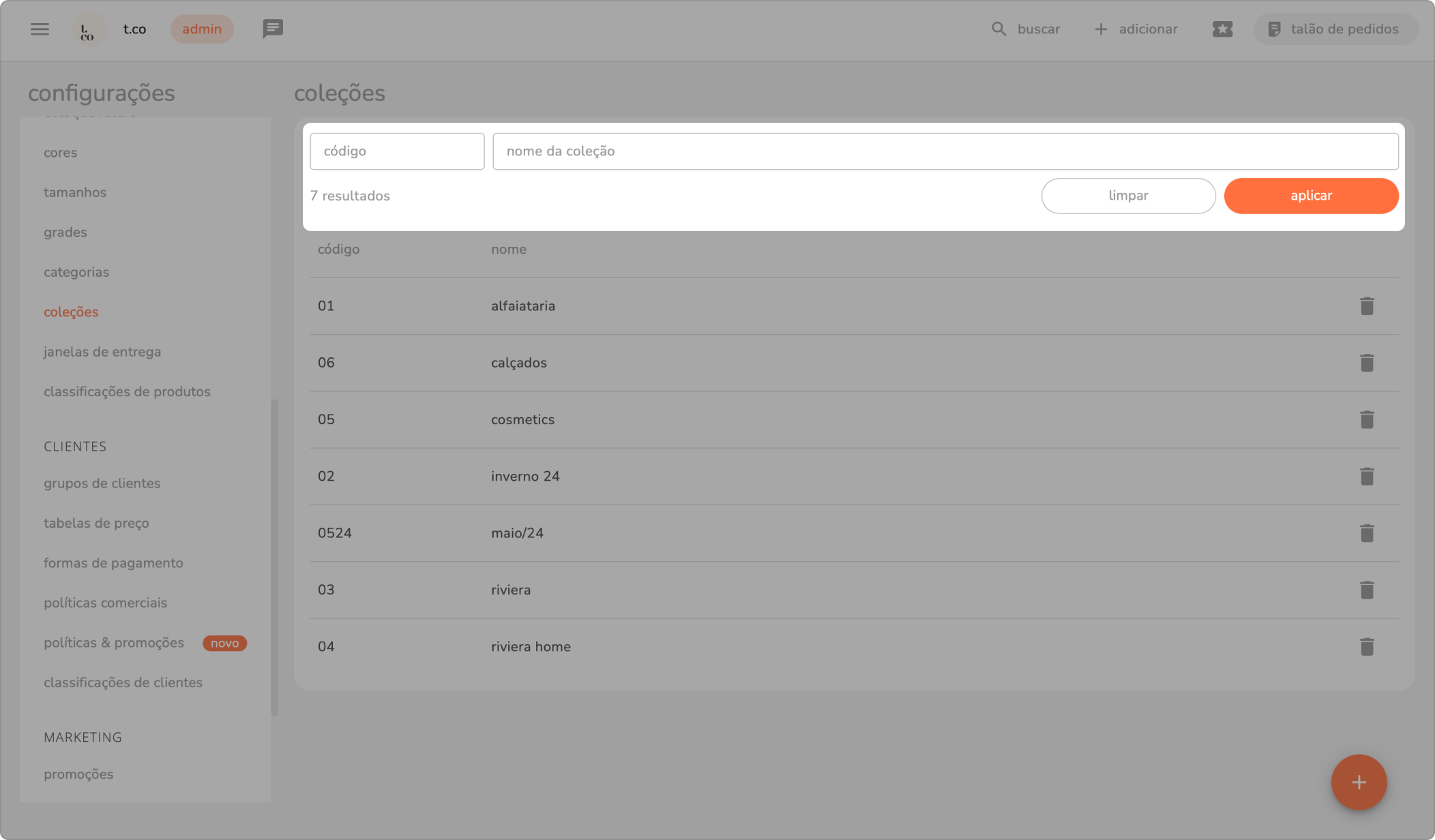Viewport: 1435px width, 840px height.
Task: Delete the calçados collection
Action: click(x=1366, y=363)
